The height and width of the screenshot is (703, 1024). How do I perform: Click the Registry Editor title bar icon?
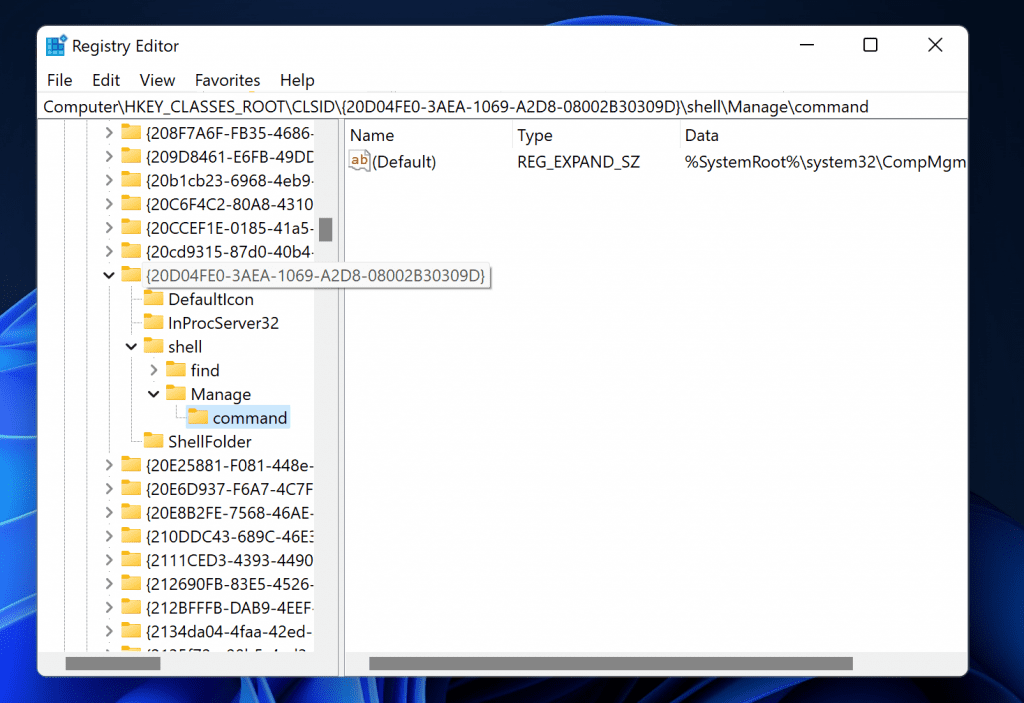[55, 45]
